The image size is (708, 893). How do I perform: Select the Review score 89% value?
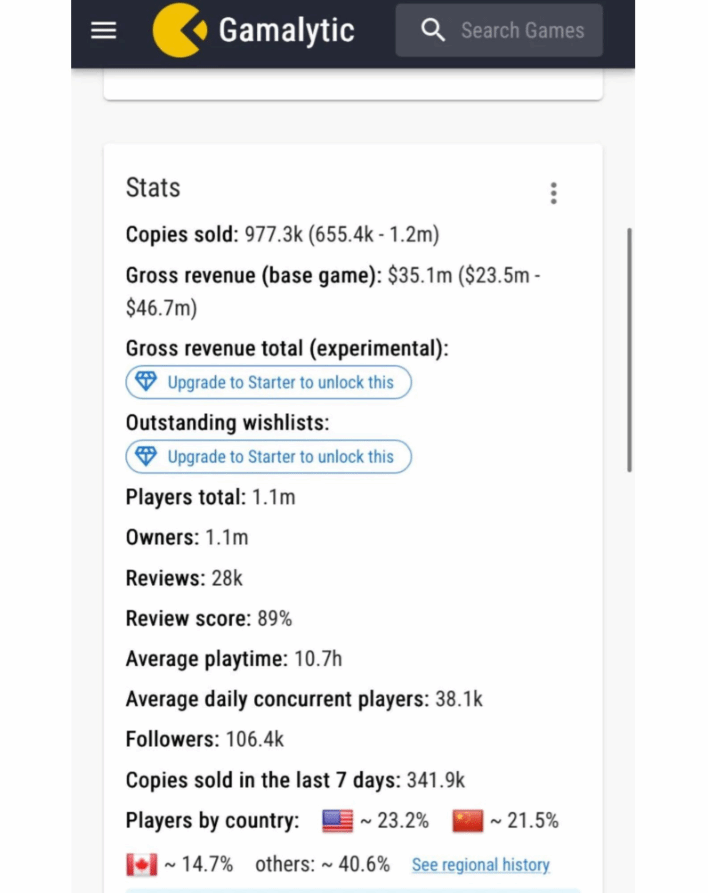pyautogui.click(x=275, y=619)
